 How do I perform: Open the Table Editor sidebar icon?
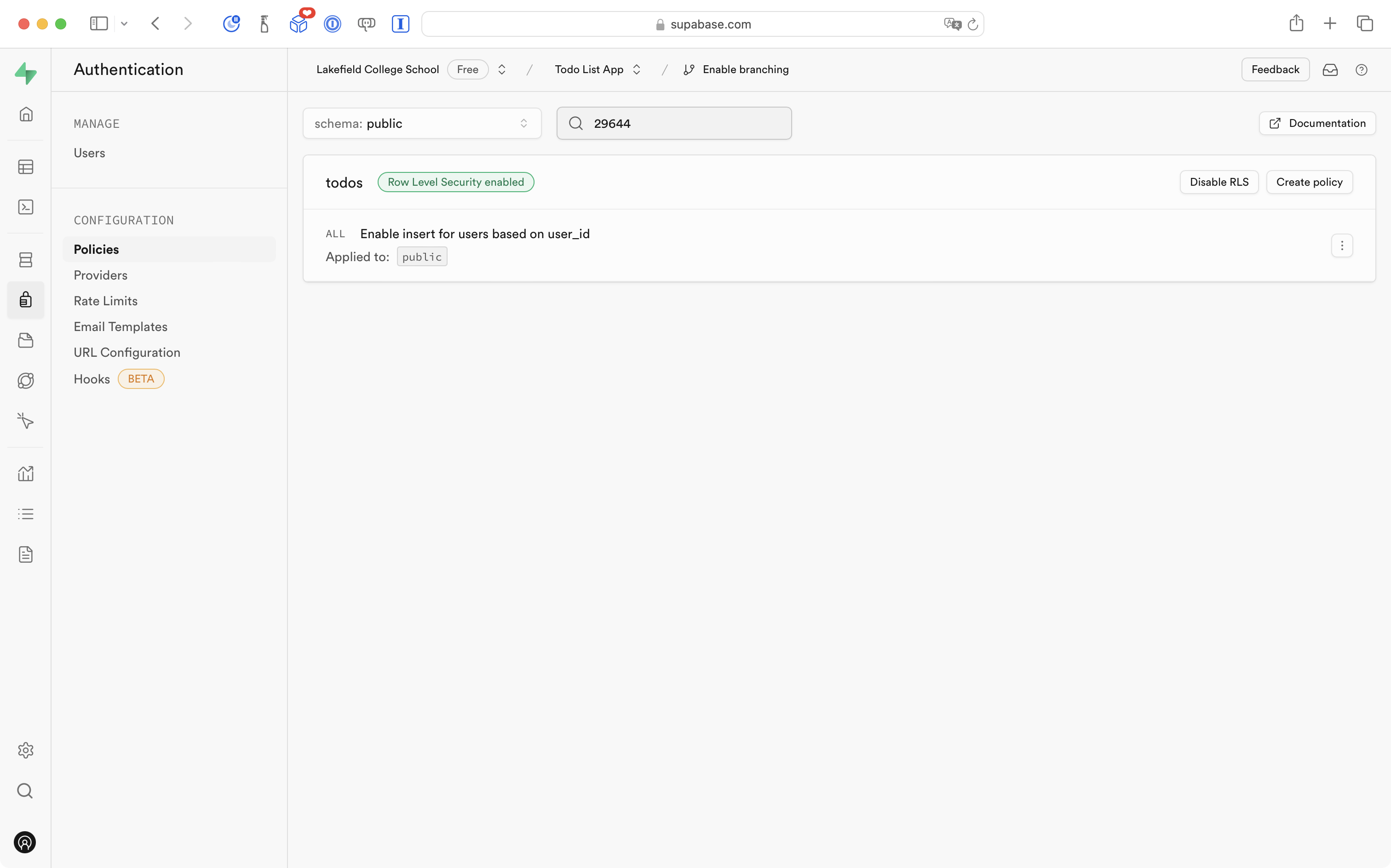[x=26, y=167]
